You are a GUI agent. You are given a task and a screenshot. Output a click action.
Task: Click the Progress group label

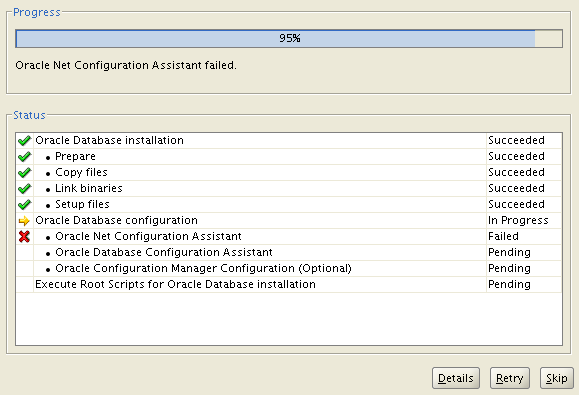tap(37, 12)
